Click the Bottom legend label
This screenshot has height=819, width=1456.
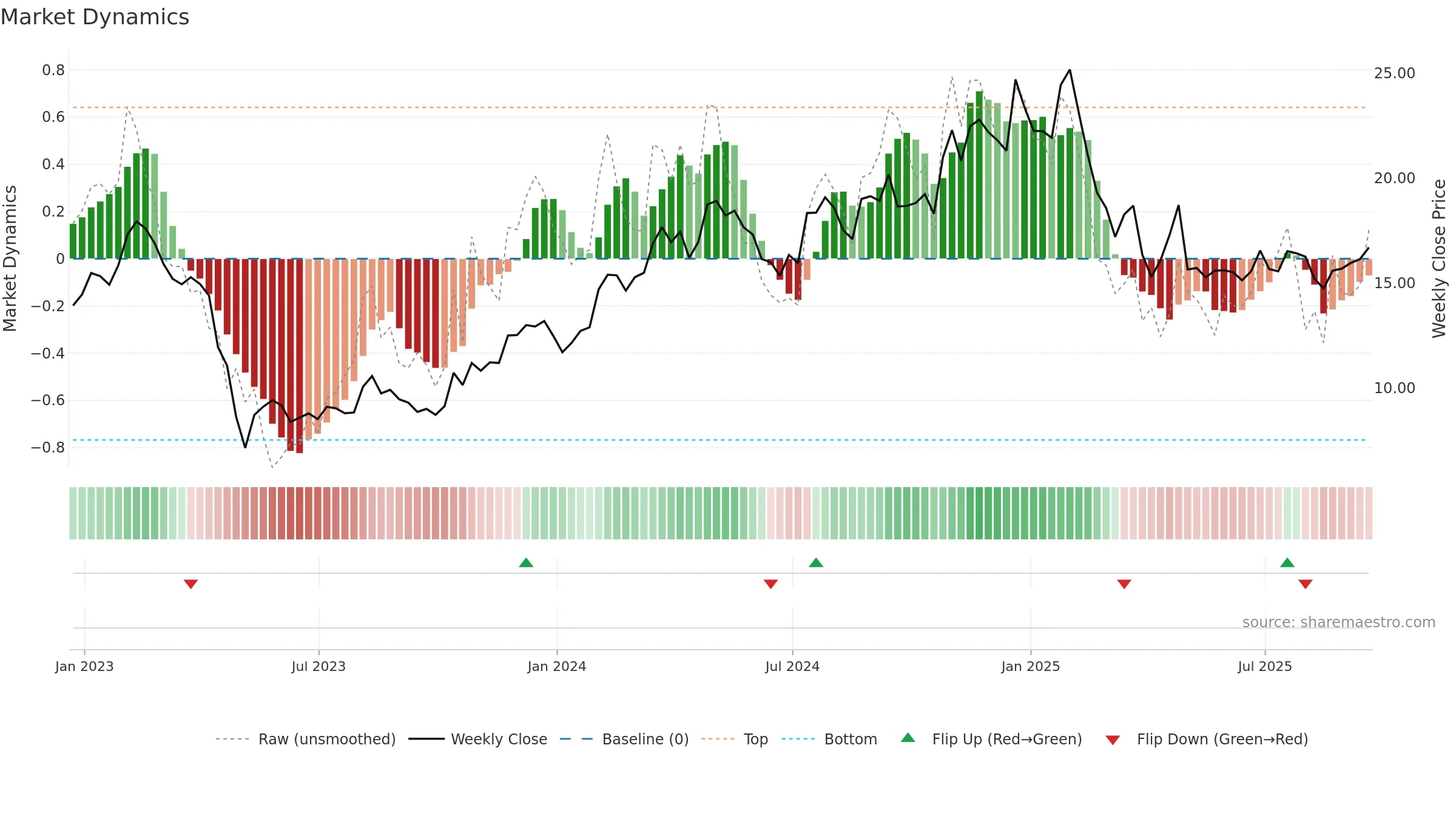coord(851,739)
